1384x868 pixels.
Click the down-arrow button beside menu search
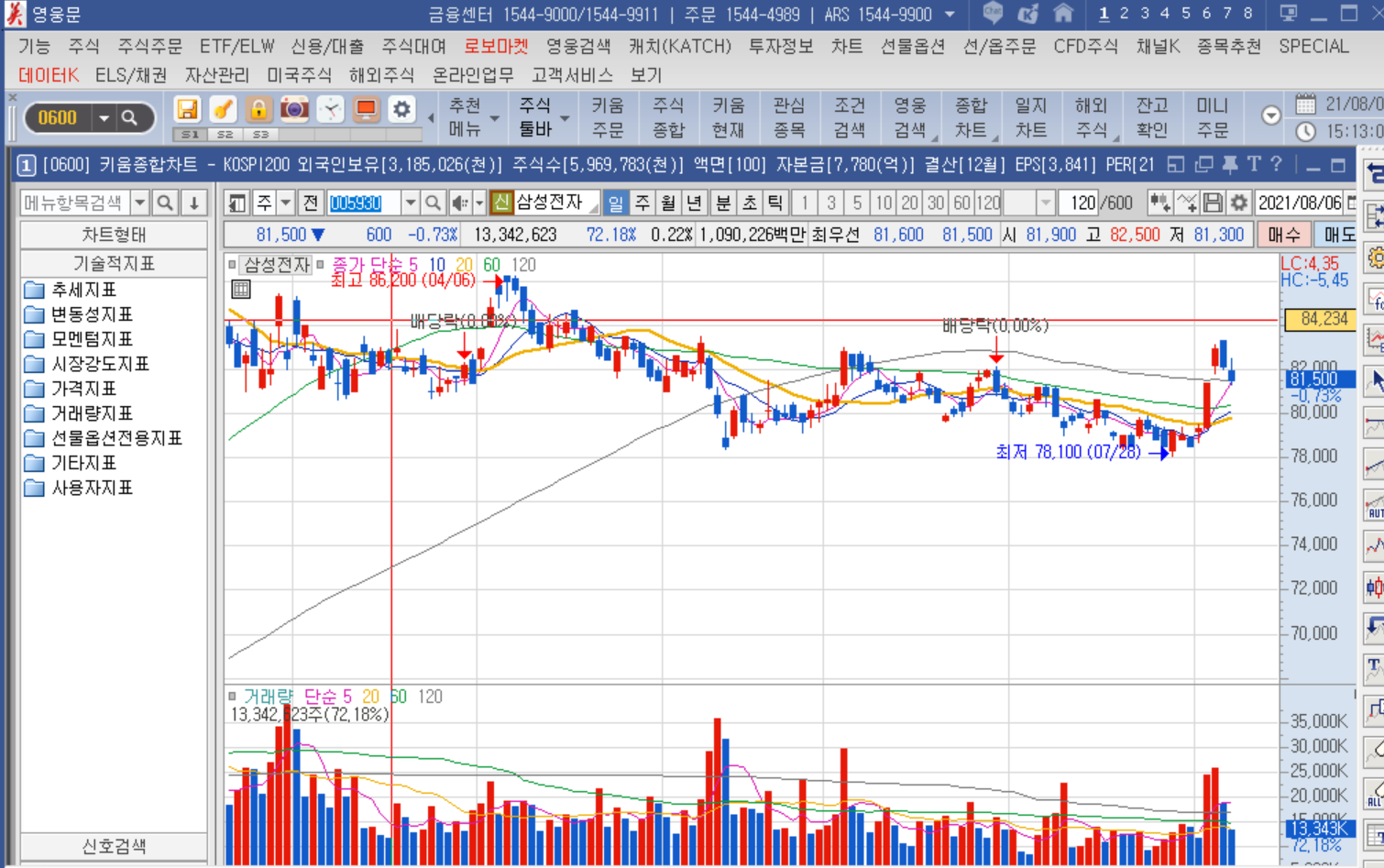(193, 203)
